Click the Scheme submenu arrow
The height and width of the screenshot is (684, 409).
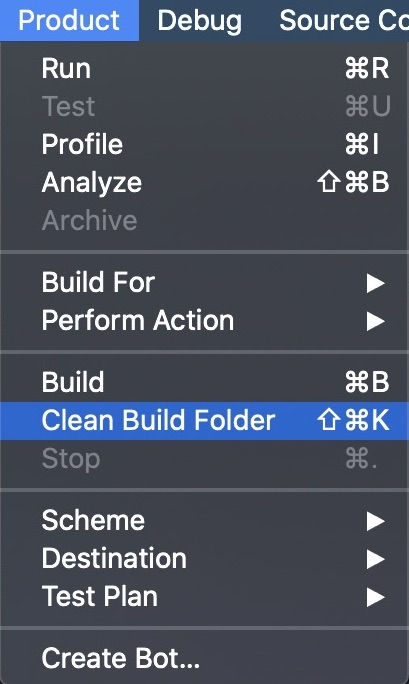point(375,521)
